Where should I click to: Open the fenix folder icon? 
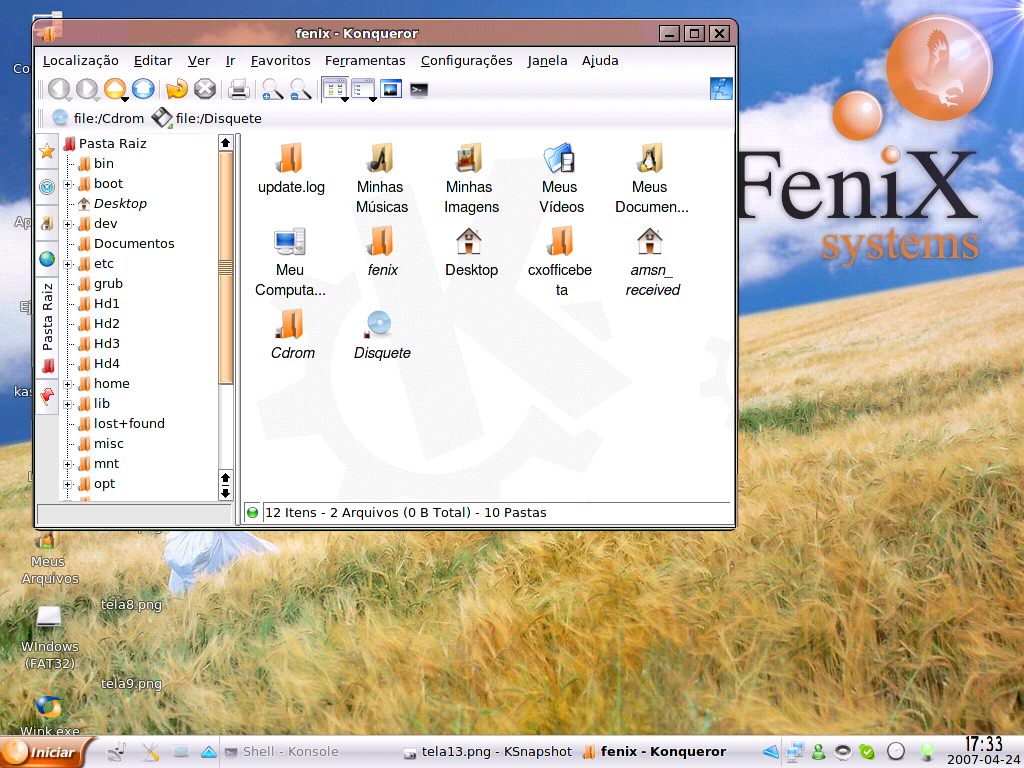[381, 252]
